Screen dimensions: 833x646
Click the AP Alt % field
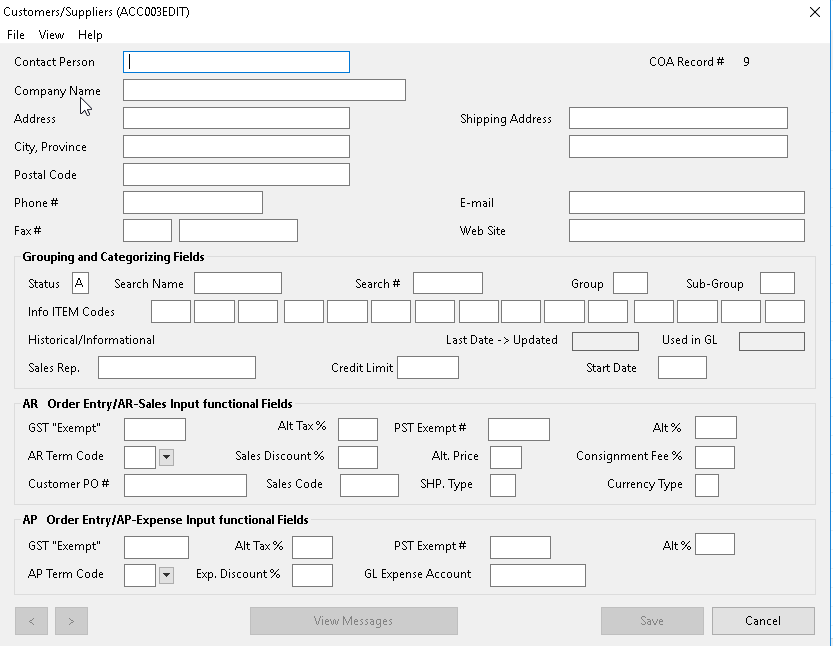pos(715,545)
